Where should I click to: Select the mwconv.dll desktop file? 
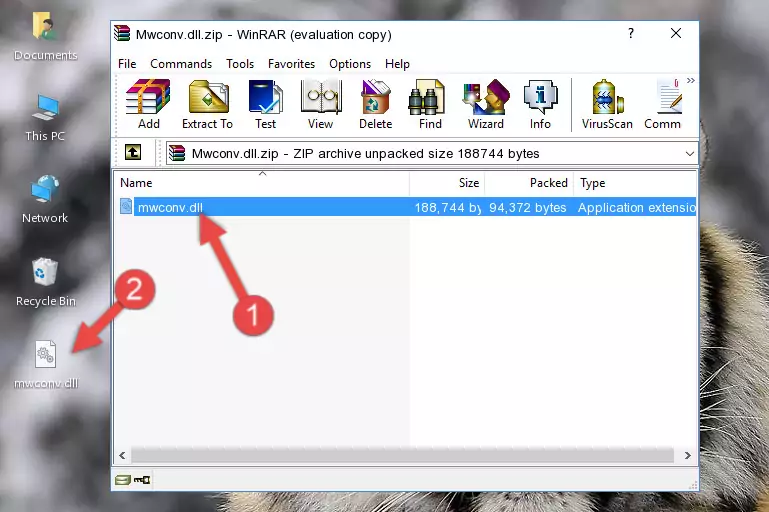point(46,365)
